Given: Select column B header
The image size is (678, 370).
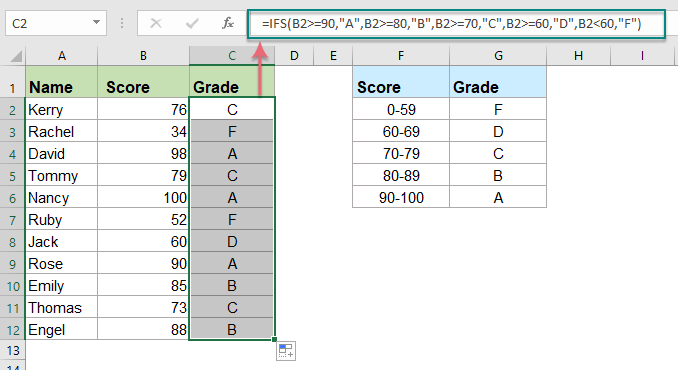Looking at the screenshot, I should 143,56.
